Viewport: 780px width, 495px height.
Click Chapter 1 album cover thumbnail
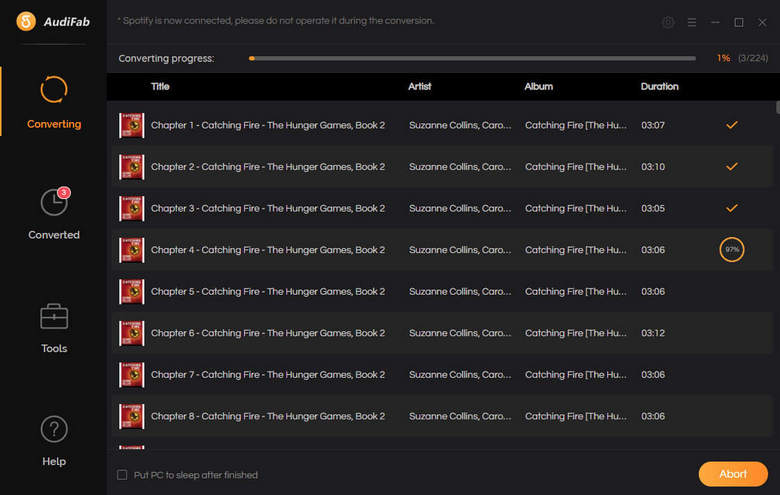131,125
